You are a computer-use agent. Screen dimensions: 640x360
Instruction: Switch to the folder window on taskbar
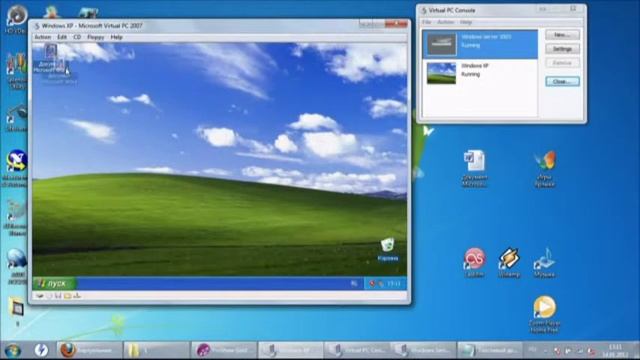point(156,350)
